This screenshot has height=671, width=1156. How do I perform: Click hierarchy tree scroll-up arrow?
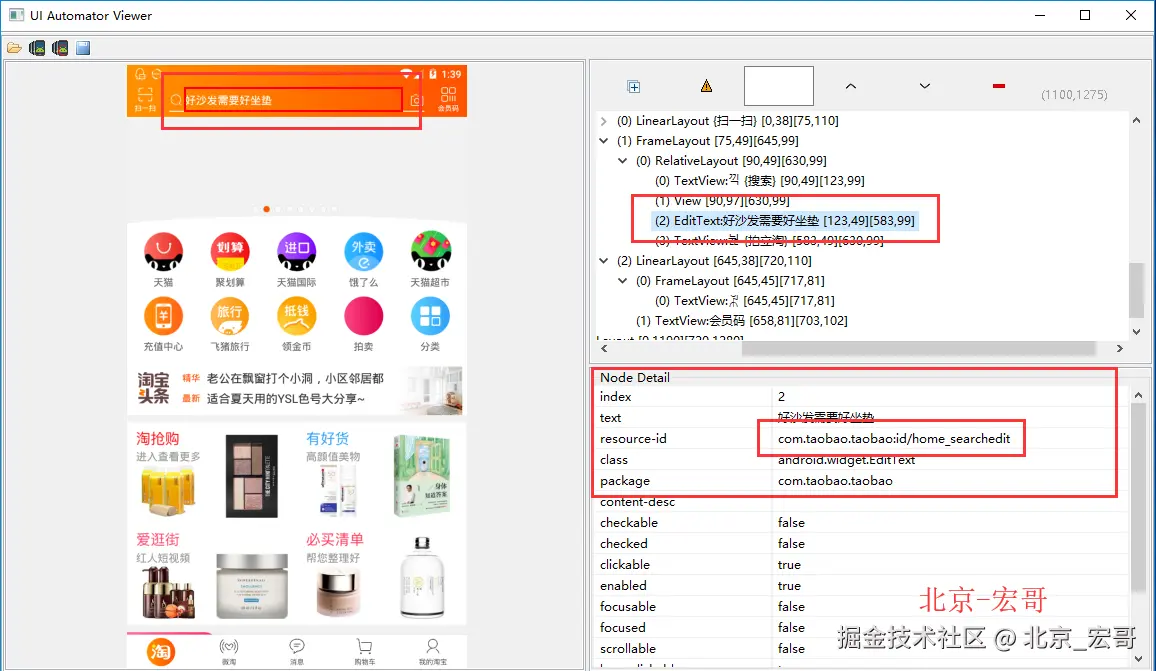point(1136,121)
